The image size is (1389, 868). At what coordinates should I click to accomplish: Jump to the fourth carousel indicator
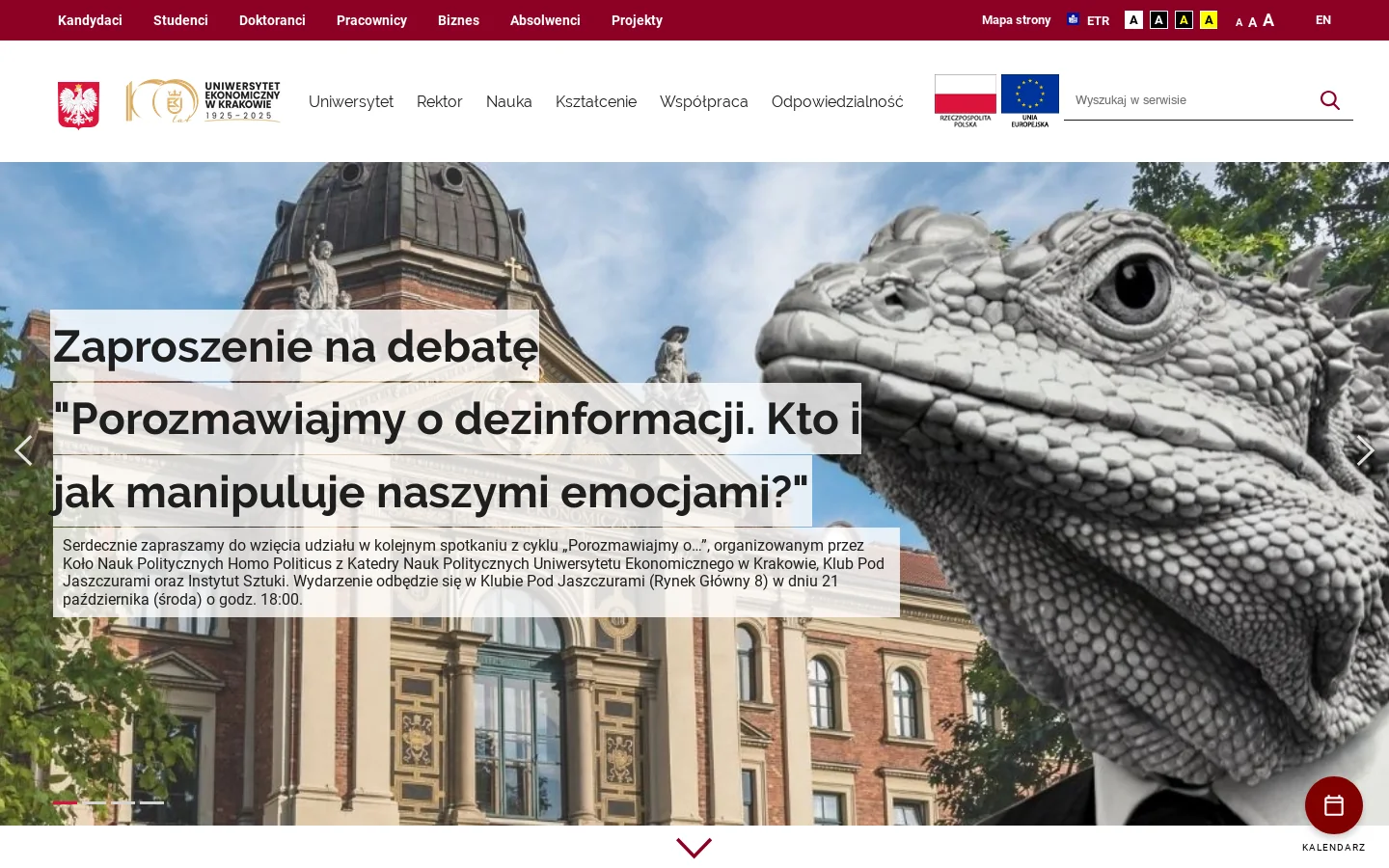point(151,802)
